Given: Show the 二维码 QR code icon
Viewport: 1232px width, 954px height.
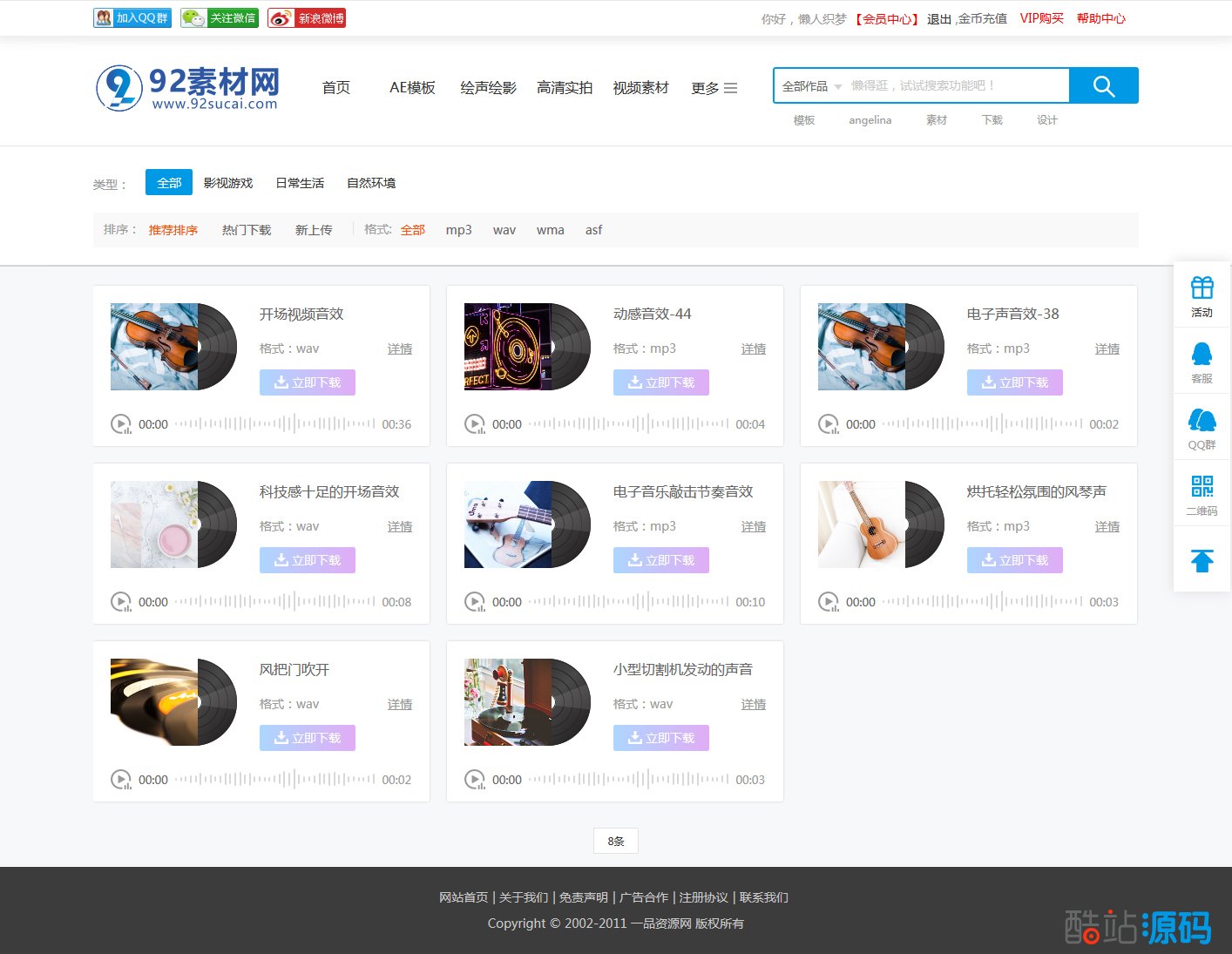Looking at the screenshot, I should click(1202, 493).
